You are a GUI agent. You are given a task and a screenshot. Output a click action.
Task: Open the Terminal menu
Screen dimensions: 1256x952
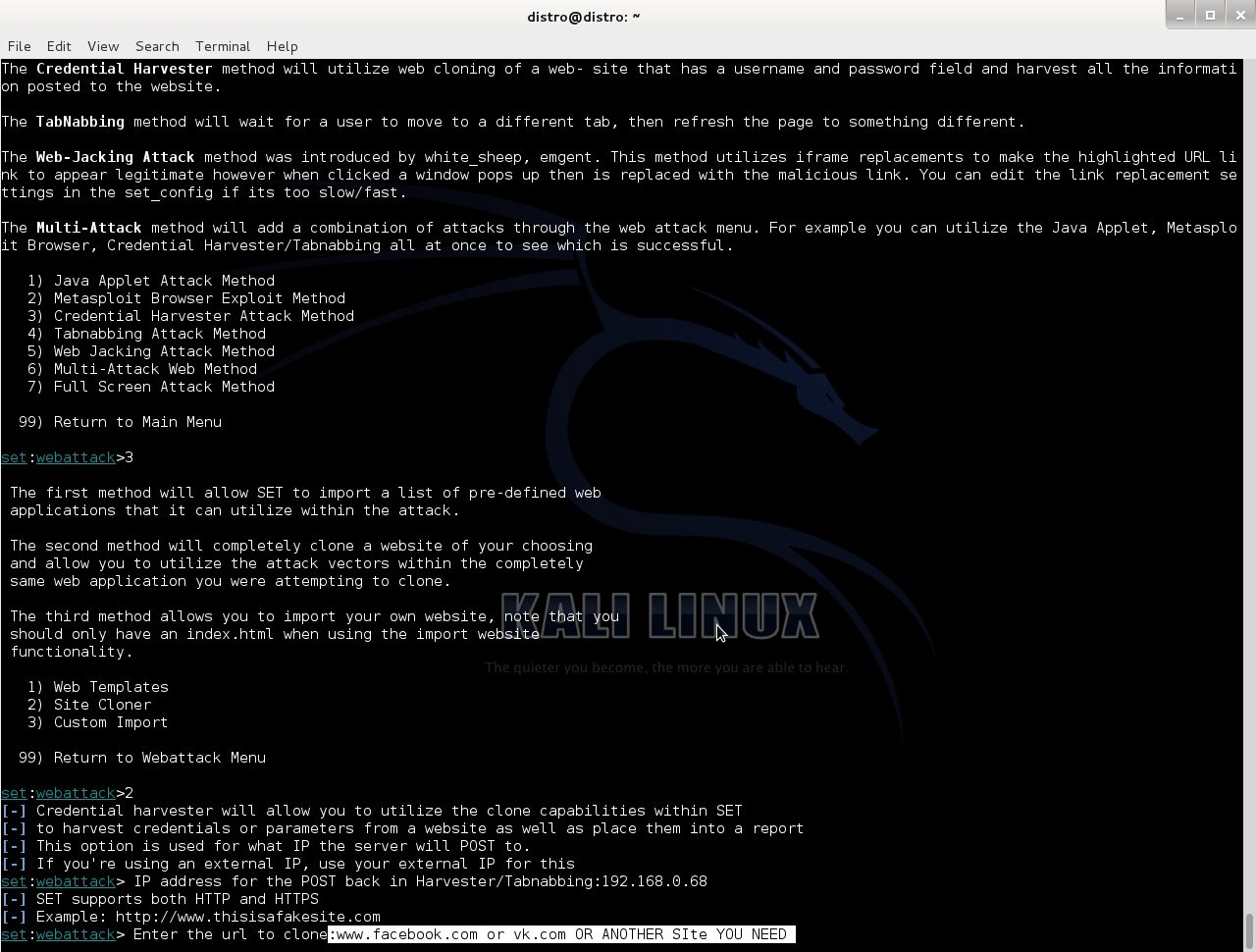pos(223,46)
